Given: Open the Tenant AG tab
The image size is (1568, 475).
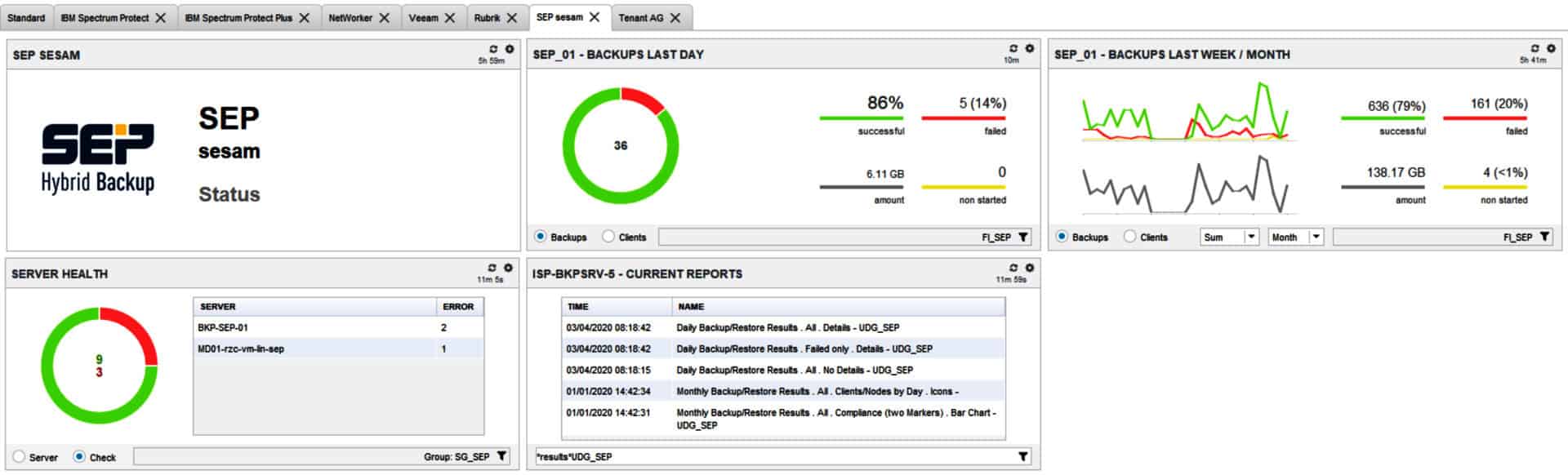Looking at the screenshot, I should point(640,18).
